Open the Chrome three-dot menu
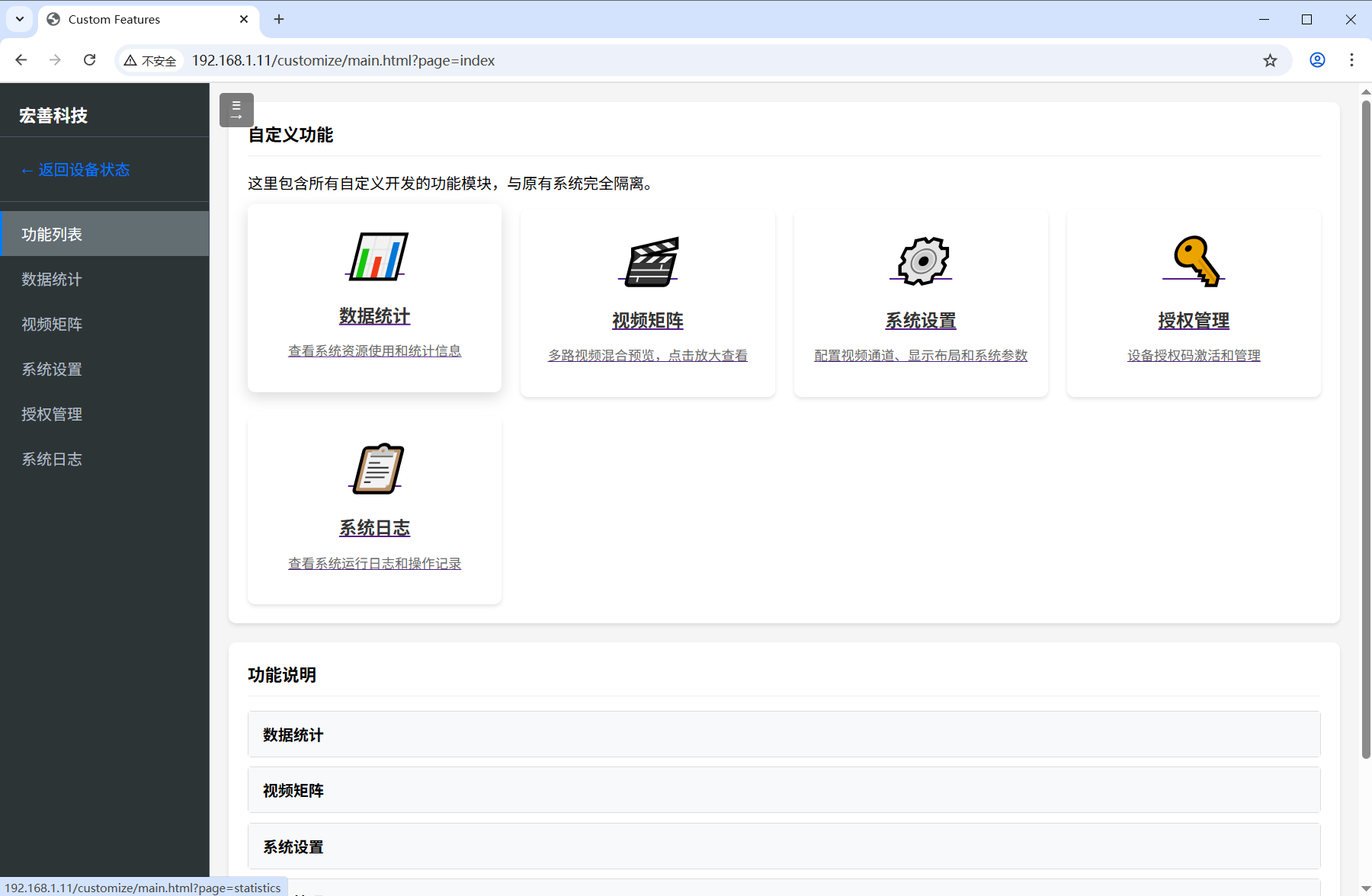The width and height of the screenshot is (1372, 896). tap(1351, 60)
